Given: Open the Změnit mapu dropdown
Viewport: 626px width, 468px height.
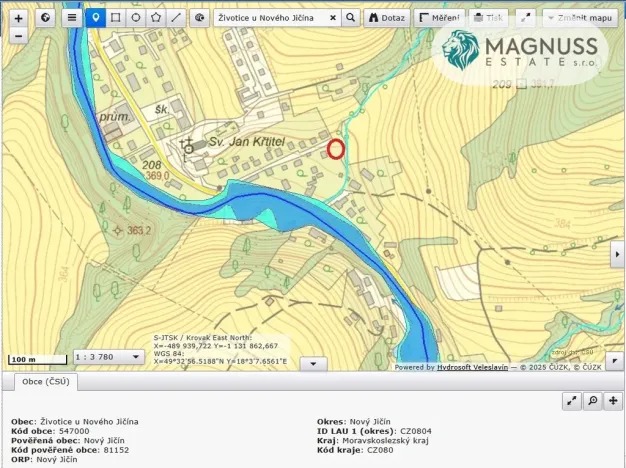Looking at the screenshot, I should 580,18.
